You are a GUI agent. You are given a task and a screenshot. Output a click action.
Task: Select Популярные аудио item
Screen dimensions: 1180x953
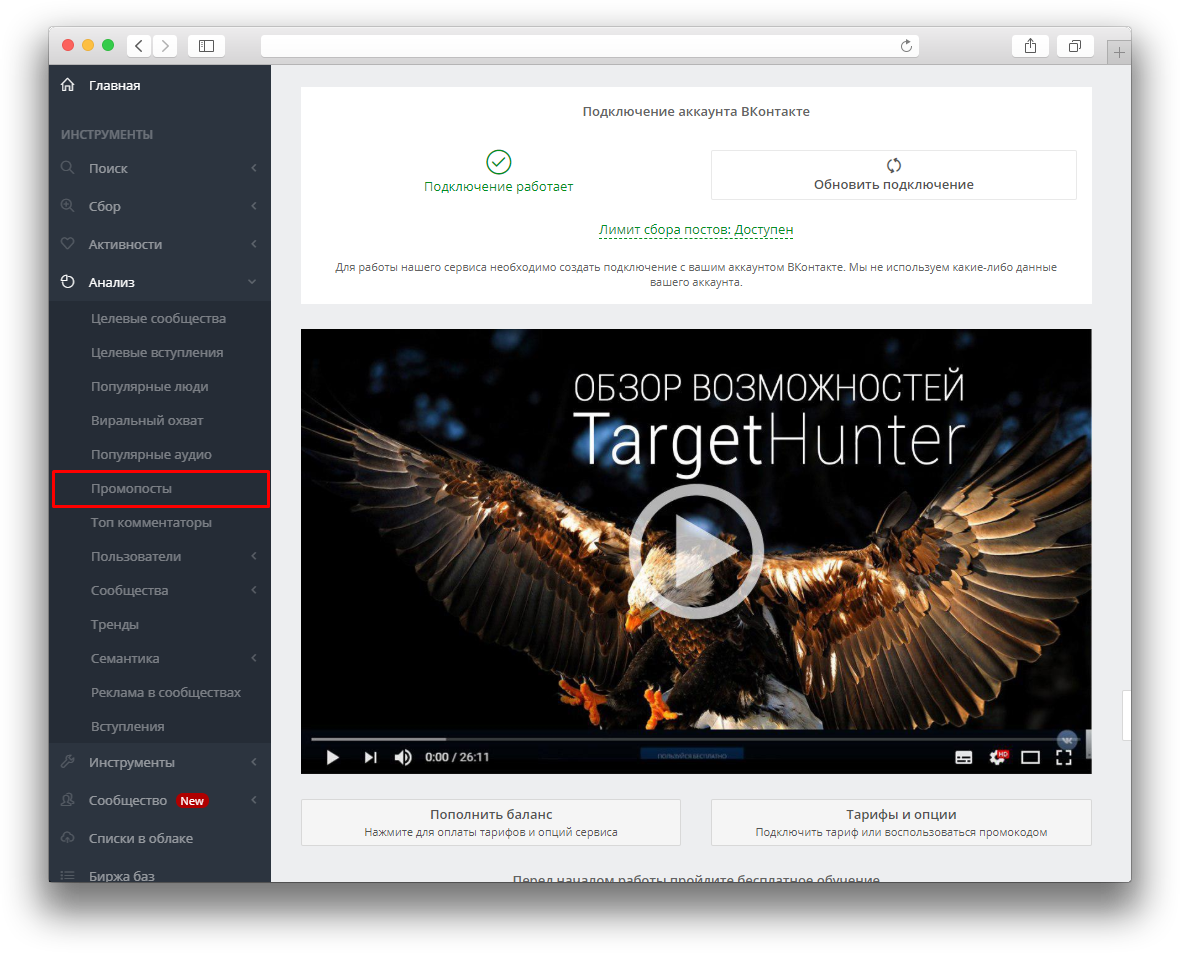point(151,454)
